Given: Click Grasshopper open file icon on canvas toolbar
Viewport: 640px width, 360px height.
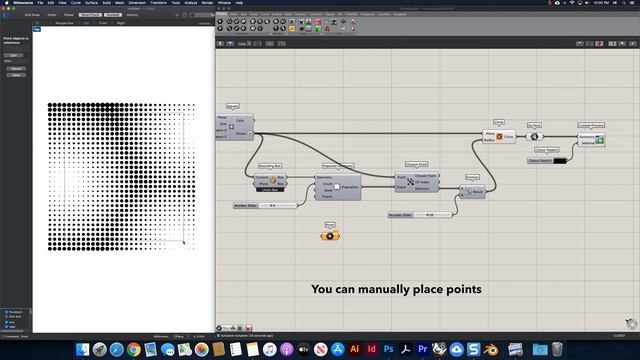Looking at the screenshot, I should tap(220, 43).
